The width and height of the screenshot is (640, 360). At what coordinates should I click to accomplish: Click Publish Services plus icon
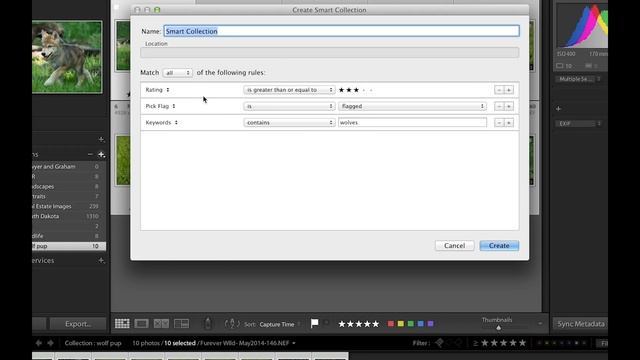pyautogui.click(x=101, y=260)
